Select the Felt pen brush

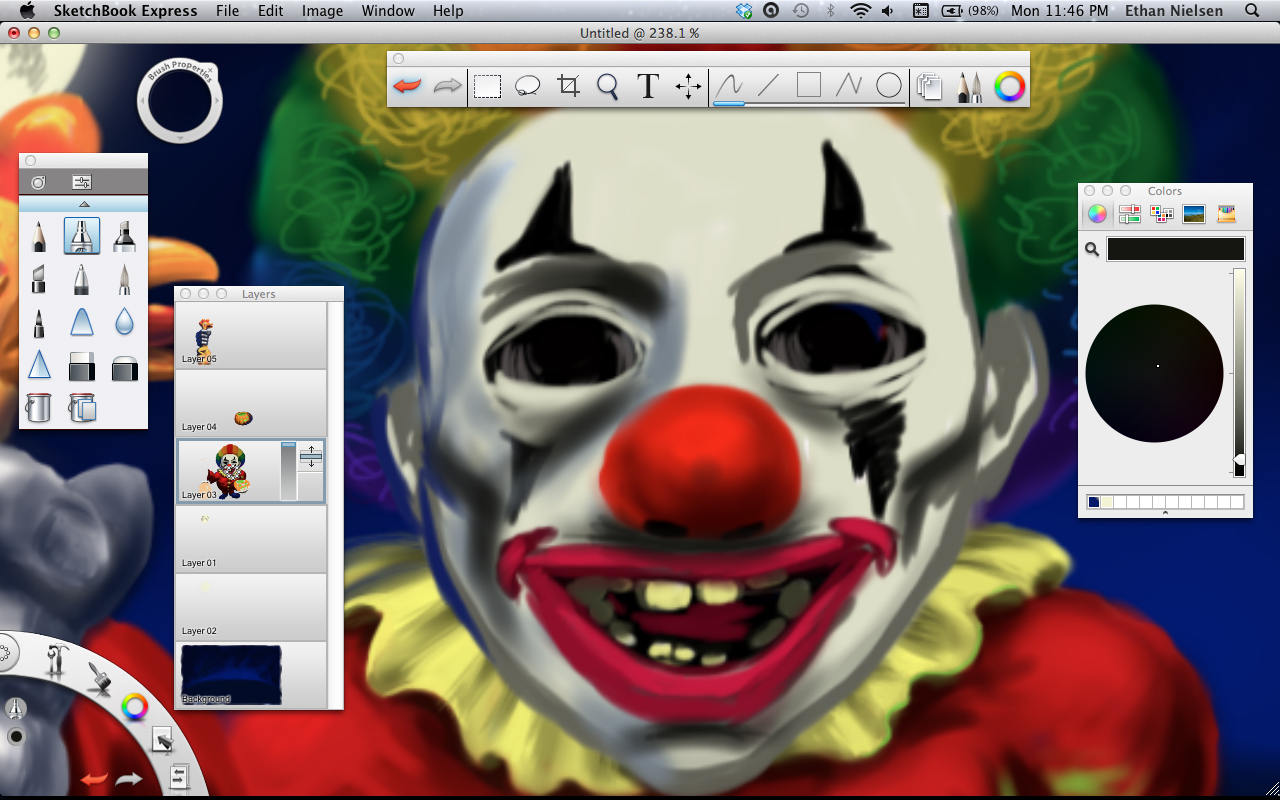pyautogui.click(x=39, y=322)
